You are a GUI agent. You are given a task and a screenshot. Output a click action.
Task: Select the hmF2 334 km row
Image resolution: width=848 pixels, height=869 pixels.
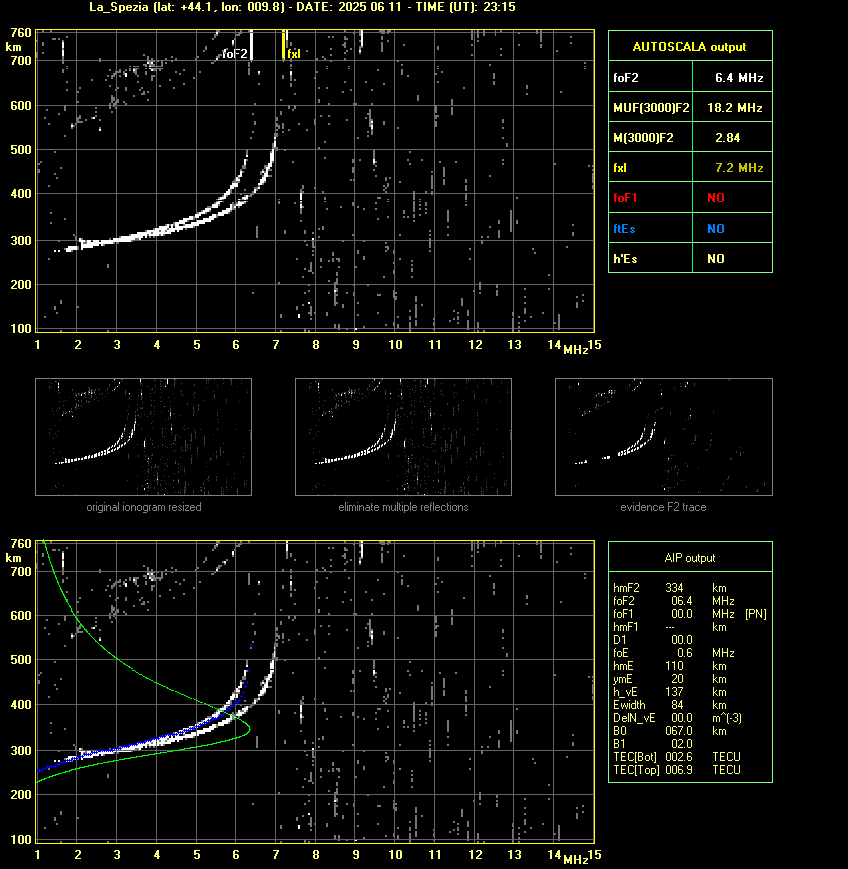pos(670,588)
